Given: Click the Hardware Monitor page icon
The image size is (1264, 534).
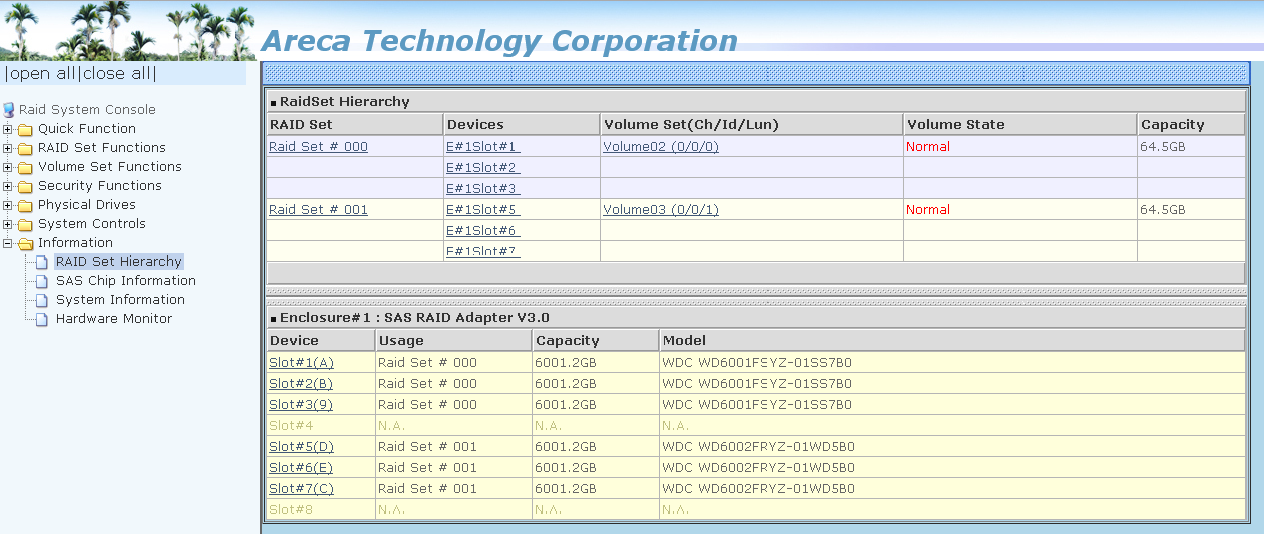Looking at the screenshot, I should click(x=42, y=319).
